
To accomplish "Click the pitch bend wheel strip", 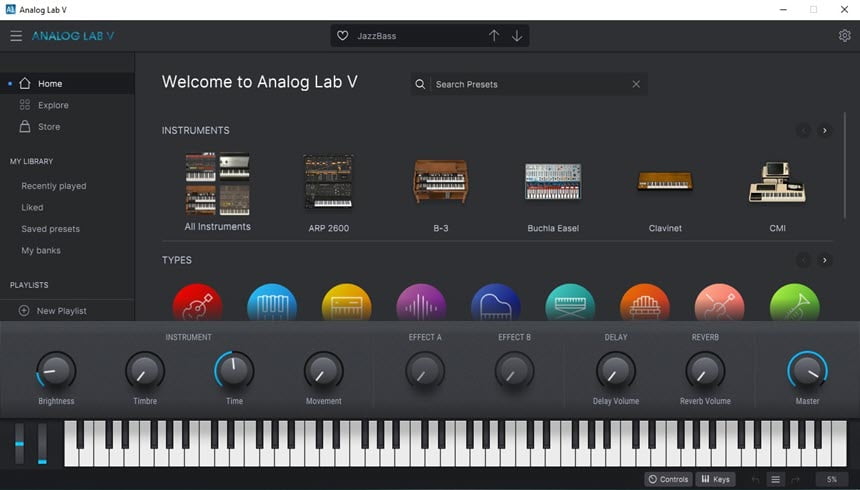I will tap(20, 443).
